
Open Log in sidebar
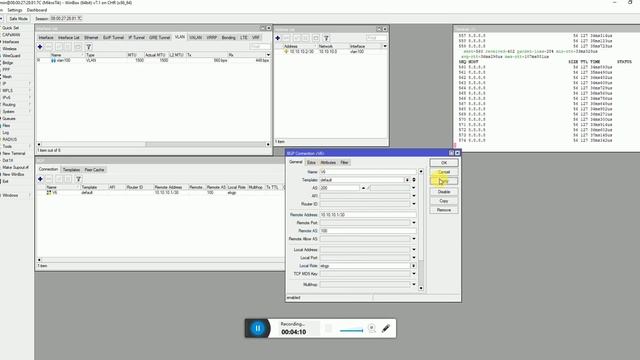pyautogui.click(x=6, y=132)
